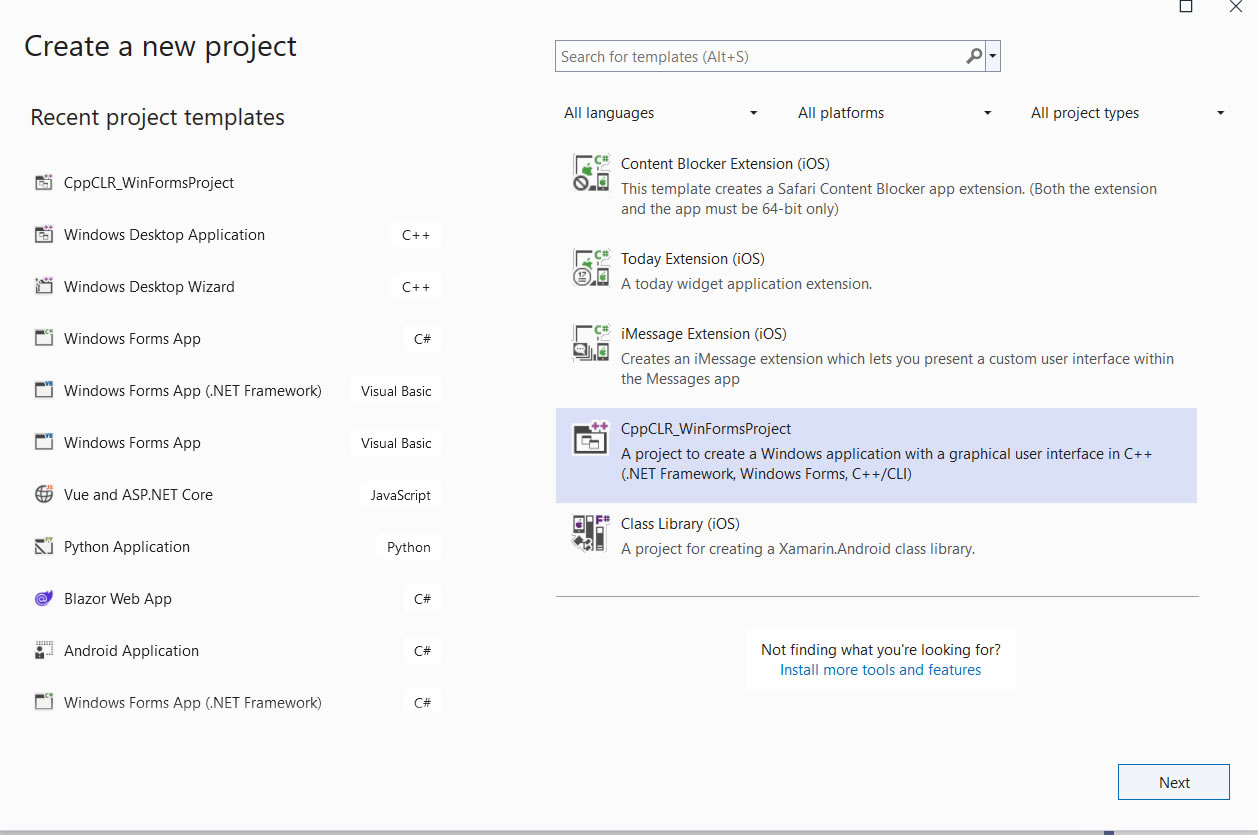Click the magnifying glass search icon
Viewport: 1258px width, 835px height.
(973, 57)
